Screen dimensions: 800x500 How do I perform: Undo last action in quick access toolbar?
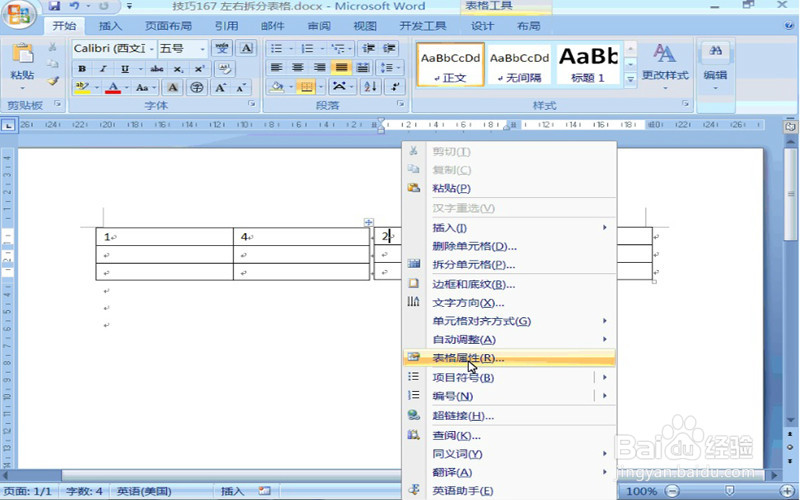(x=75, y=6)
